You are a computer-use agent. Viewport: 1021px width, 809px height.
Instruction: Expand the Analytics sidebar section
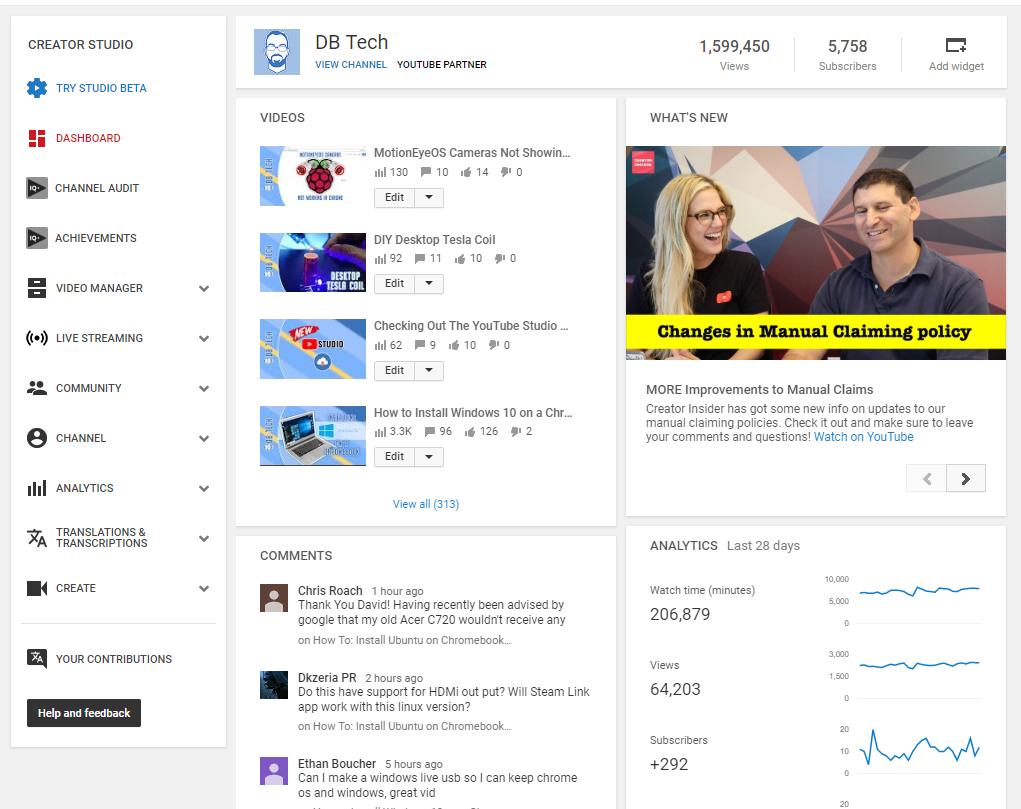(204, 489)
